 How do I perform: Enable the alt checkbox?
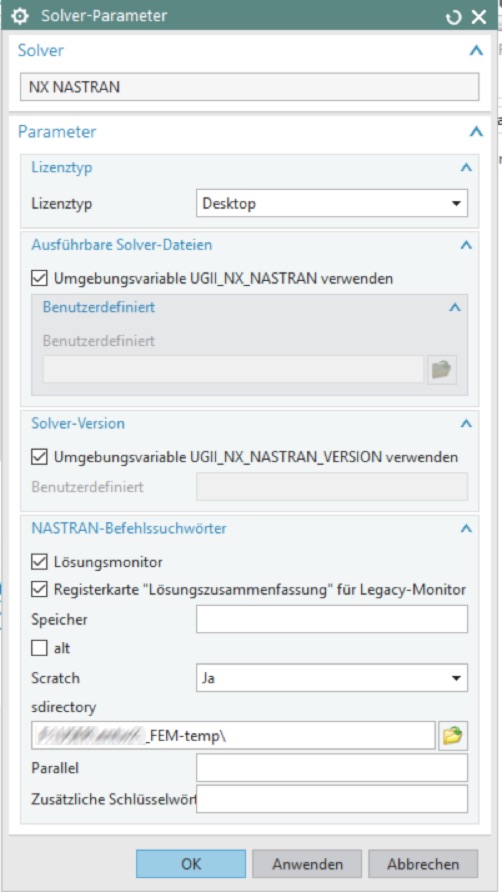tap(40, 647)
